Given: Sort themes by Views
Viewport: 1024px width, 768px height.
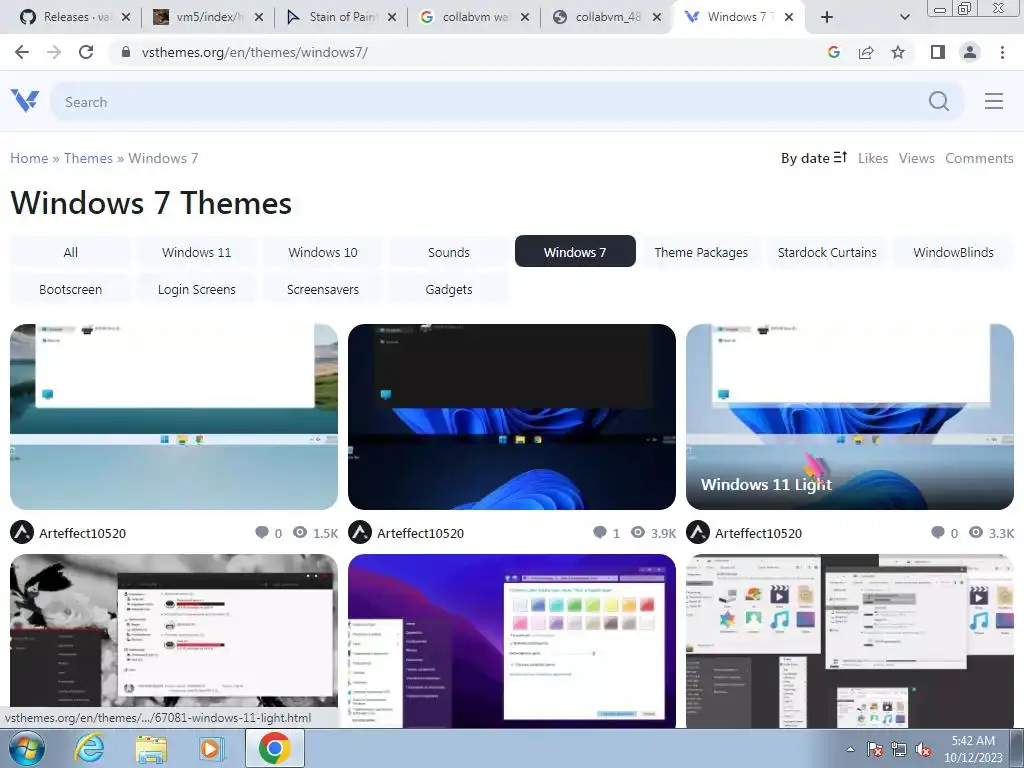Looking at the screenshot, I should [916, 158].
